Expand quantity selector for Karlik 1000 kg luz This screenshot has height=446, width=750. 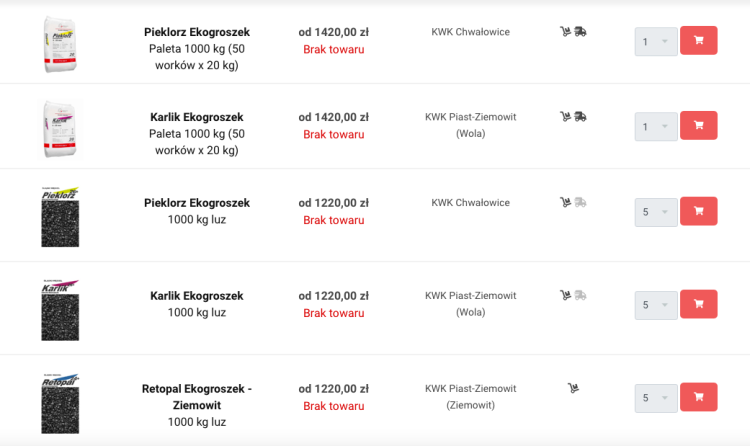pos(656,305)
